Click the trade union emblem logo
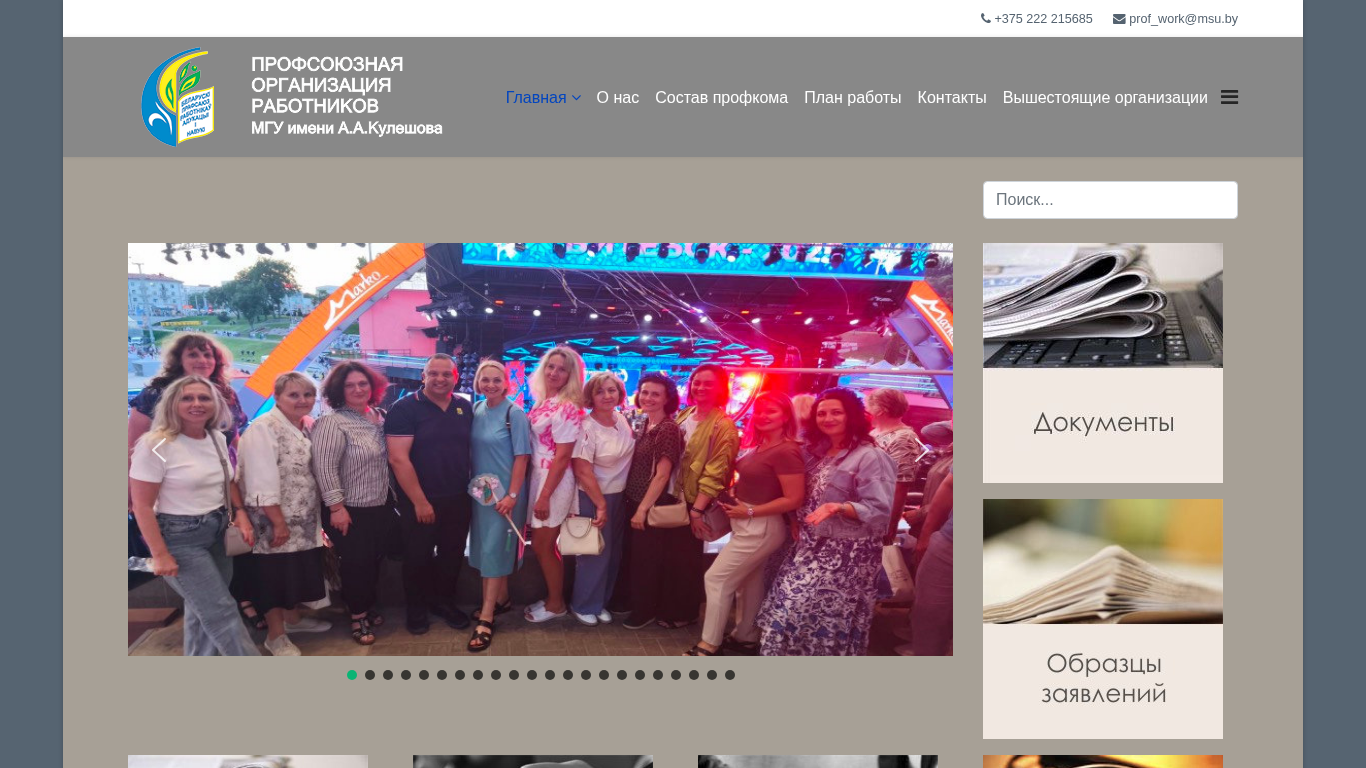The height and width of the screenshot is (768, 1366). (178, 97)
